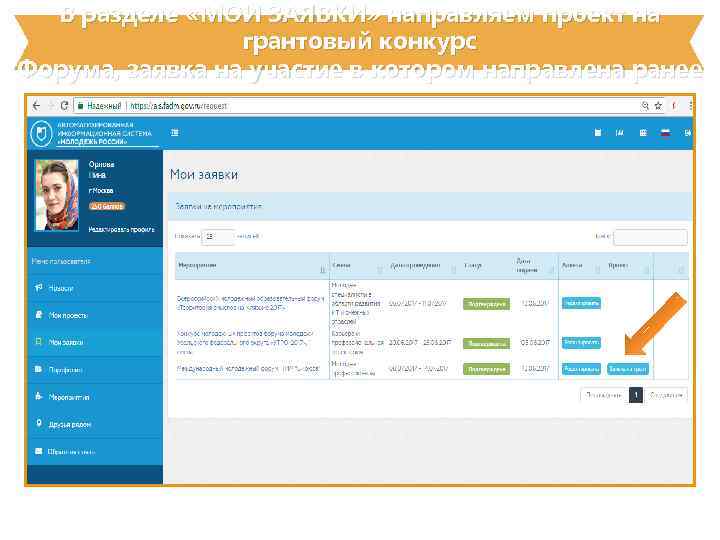Open the browser three-dot menu
Screen dimensions: 720x540
690,106
